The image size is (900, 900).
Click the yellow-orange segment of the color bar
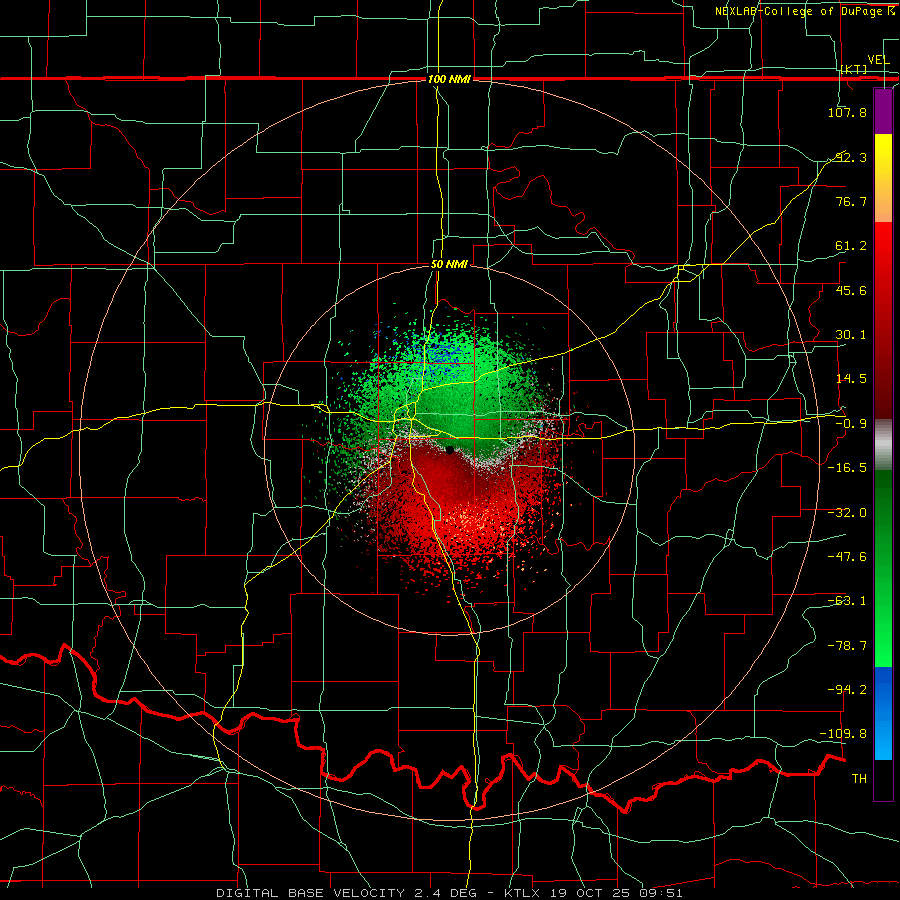point(883,178)
